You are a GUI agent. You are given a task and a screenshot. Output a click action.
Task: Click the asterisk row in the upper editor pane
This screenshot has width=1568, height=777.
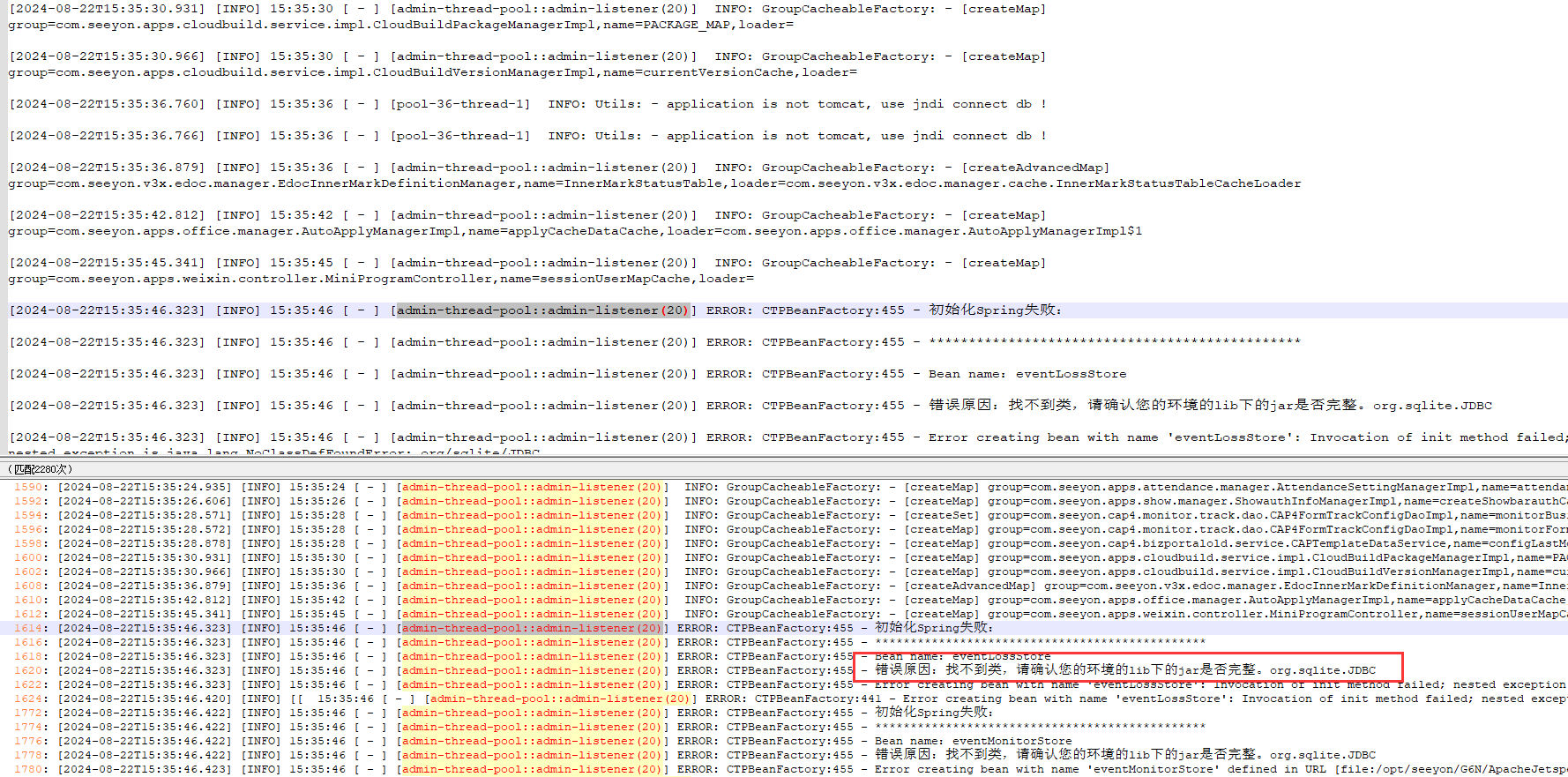[1115, 342]
